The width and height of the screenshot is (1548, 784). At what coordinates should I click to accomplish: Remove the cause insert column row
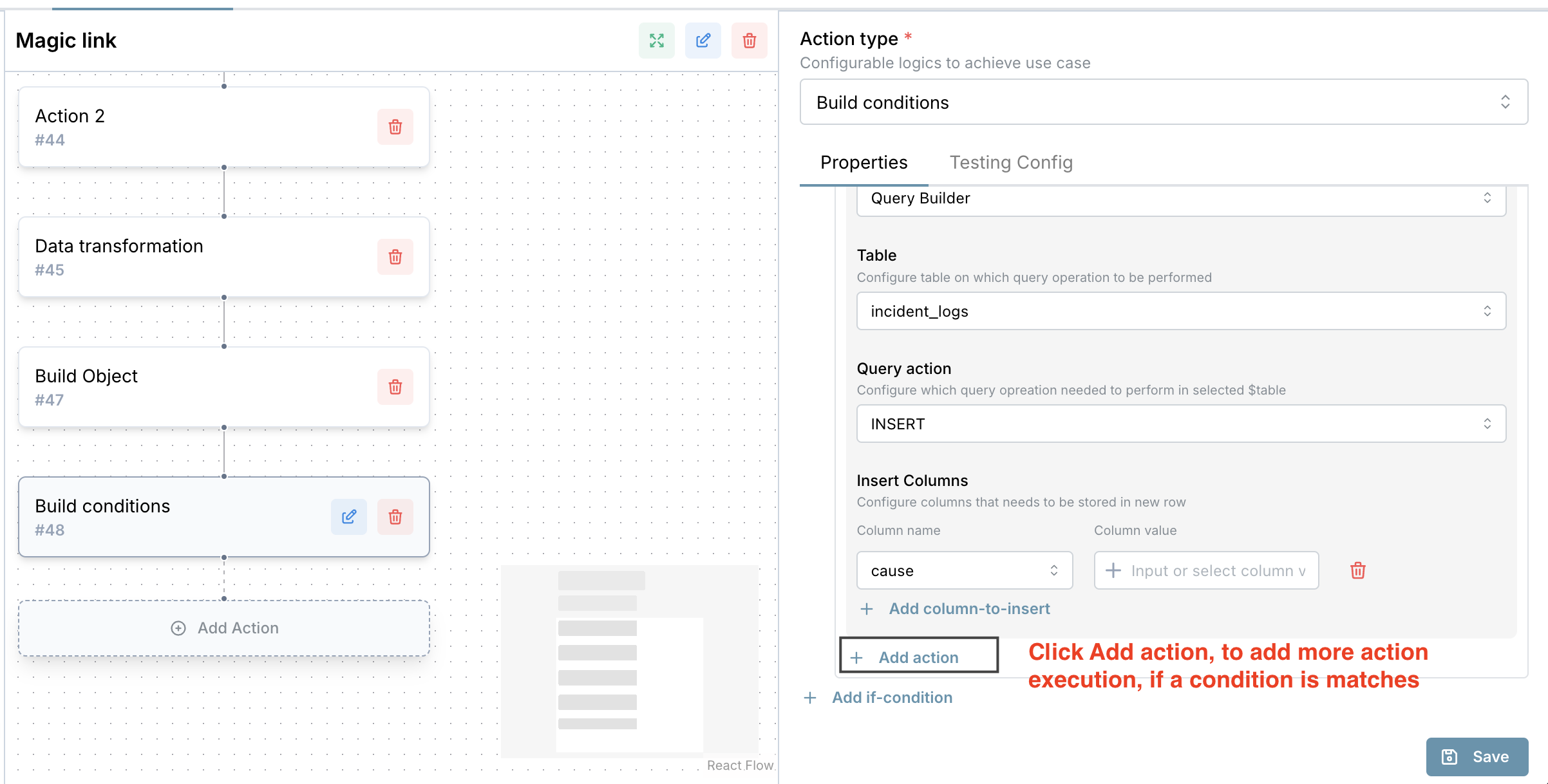click(x=1357, y=570)
